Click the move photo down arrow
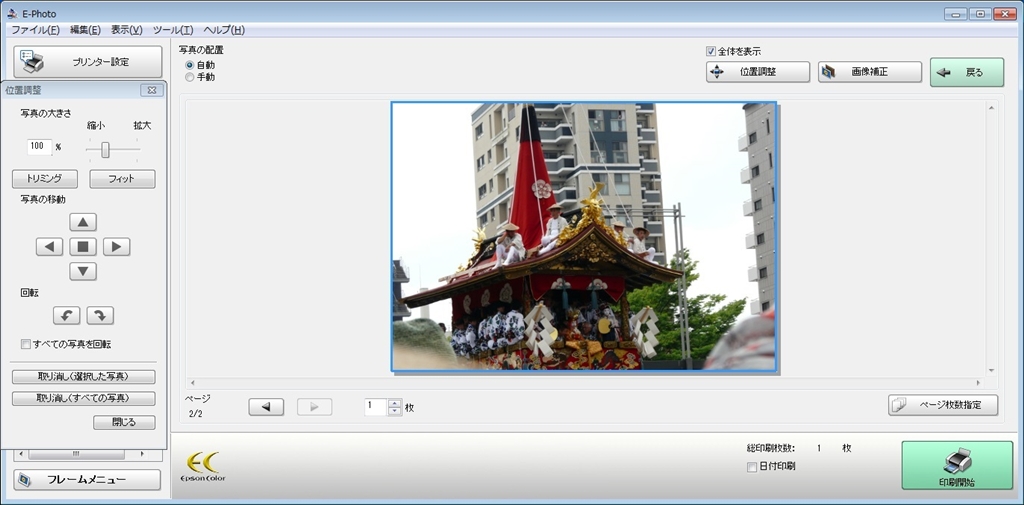The width and height of the screenshot is (1024, 505). tap(83, 271)
